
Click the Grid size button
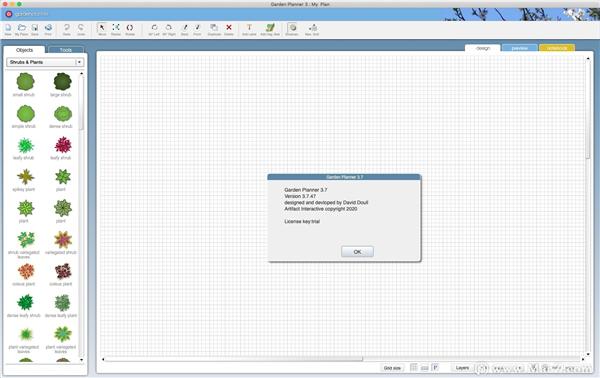(392, 368)
